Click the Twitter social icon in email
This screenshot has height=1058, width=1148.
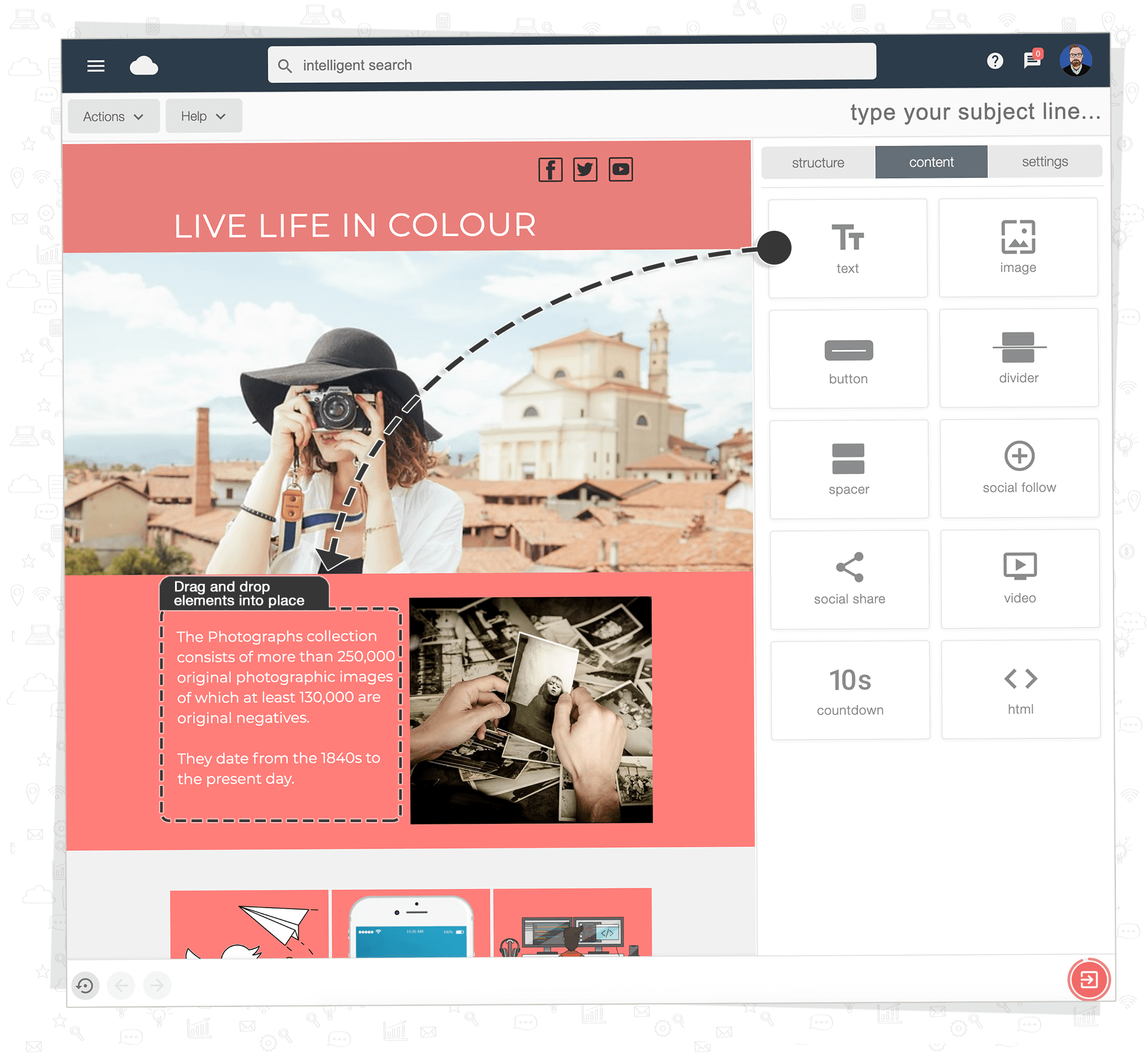pos(586,170)
